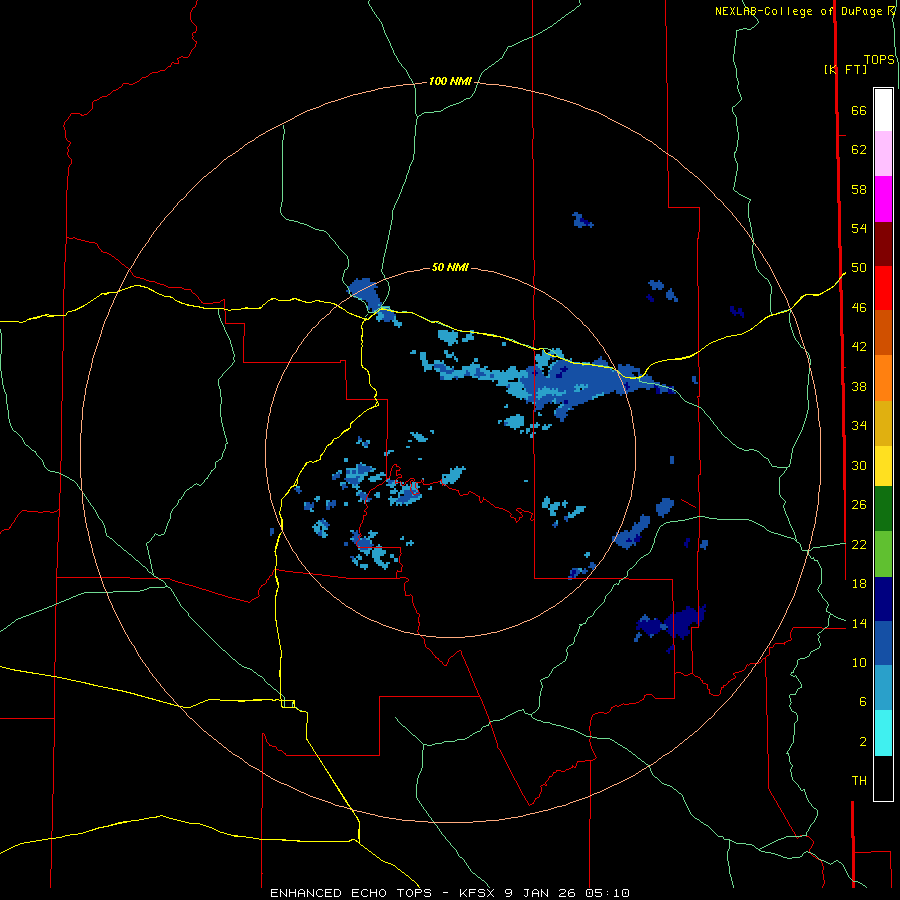Pick the navy blue legend swatch

coord(883,599)
